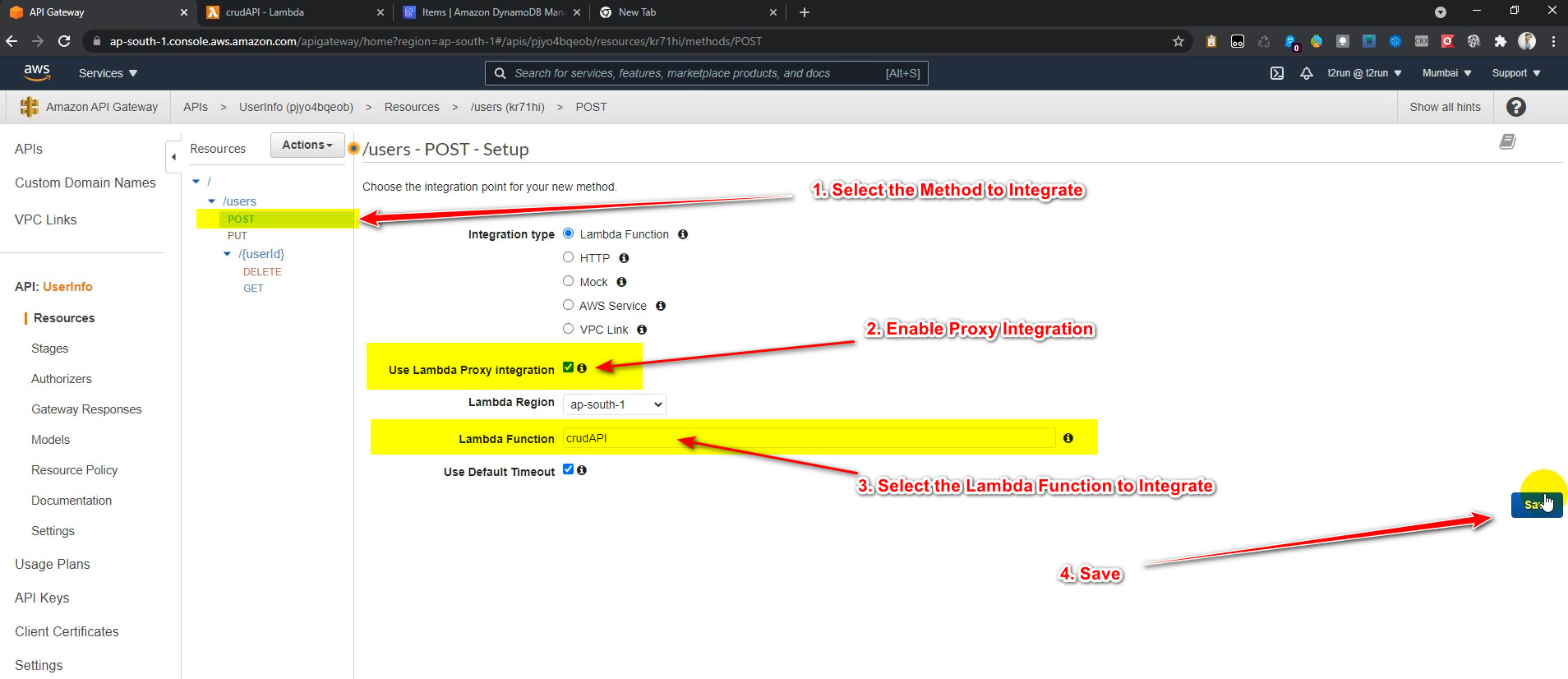The width and height of the screenshot is (1568, 679).
Task: Select HTTP integration type
Action: click(568, 257)
